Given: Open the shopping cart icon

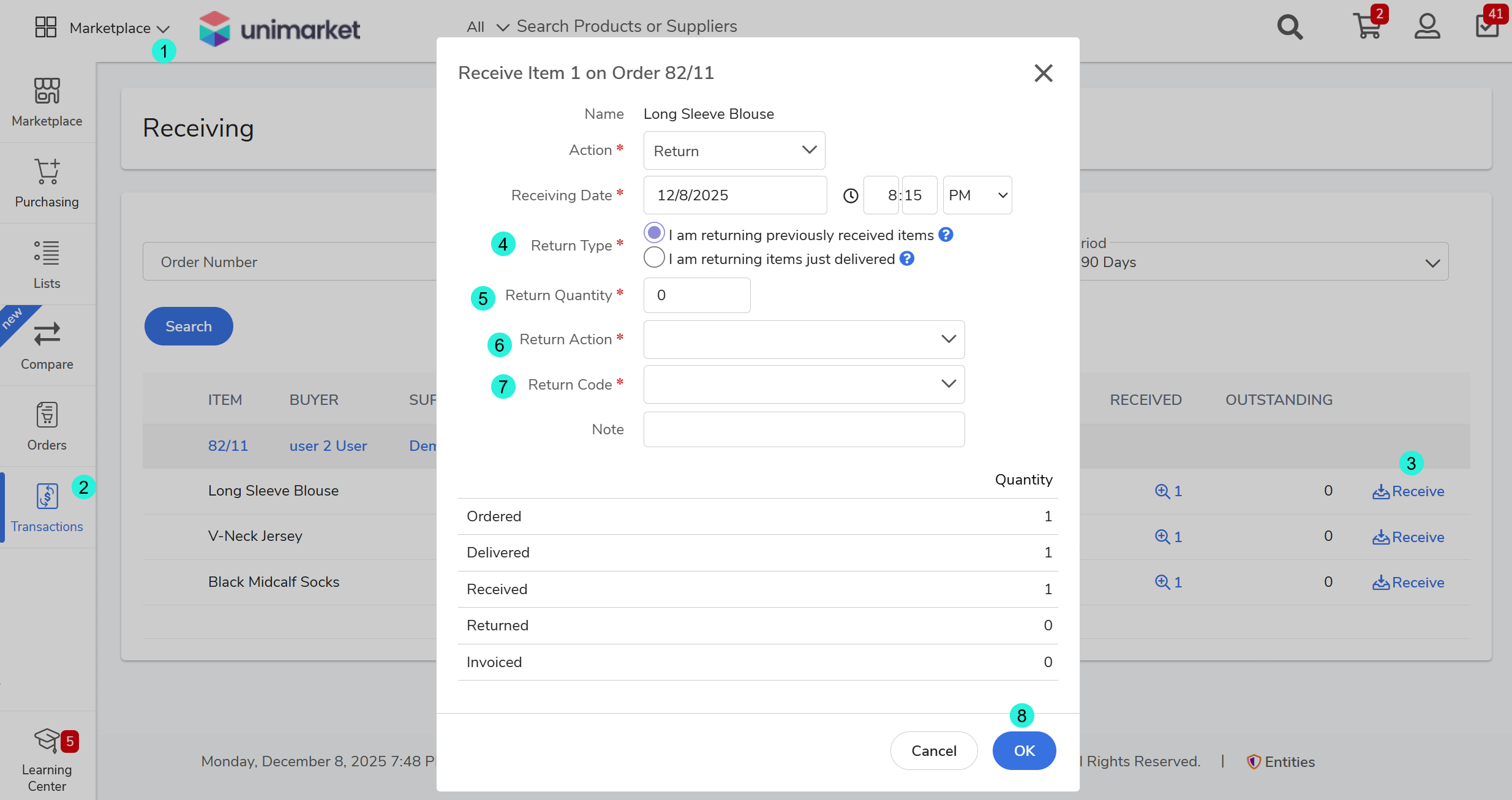Looking at the screenshot, I should 1367,27.
